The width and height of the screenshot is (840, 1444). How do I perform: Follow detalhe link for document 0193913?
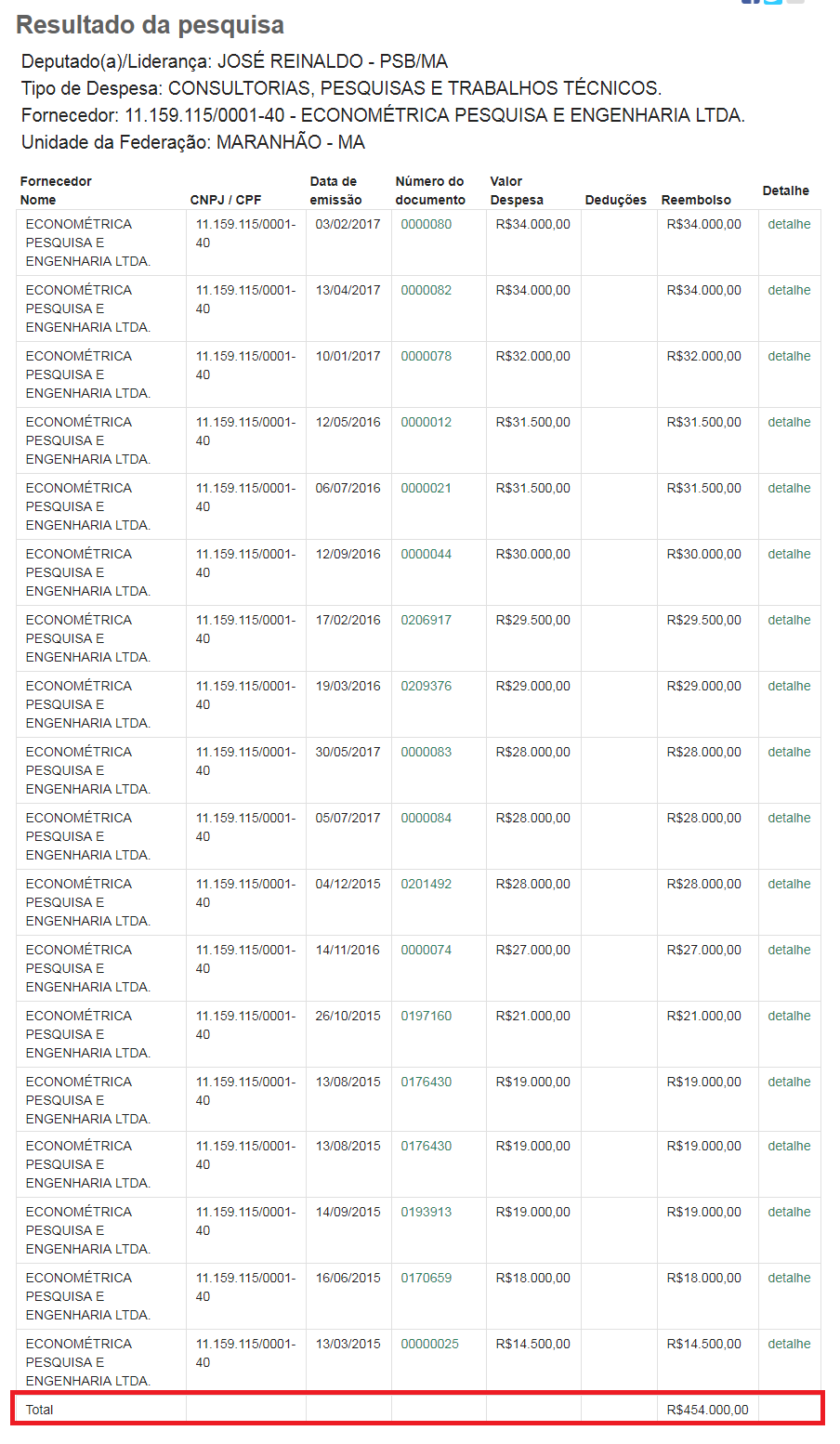point(789,1212)
